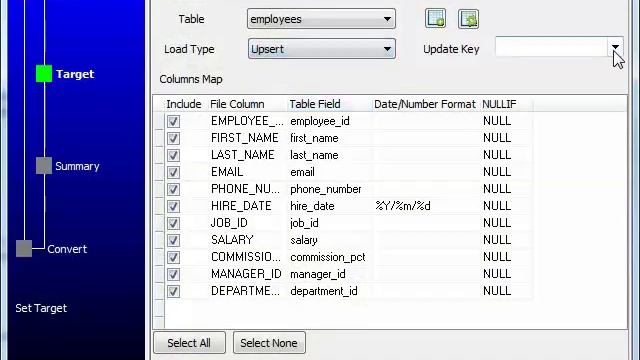Click the Date/Number Format column header
The image size is (640, 360).
click(x=425, y=104)
